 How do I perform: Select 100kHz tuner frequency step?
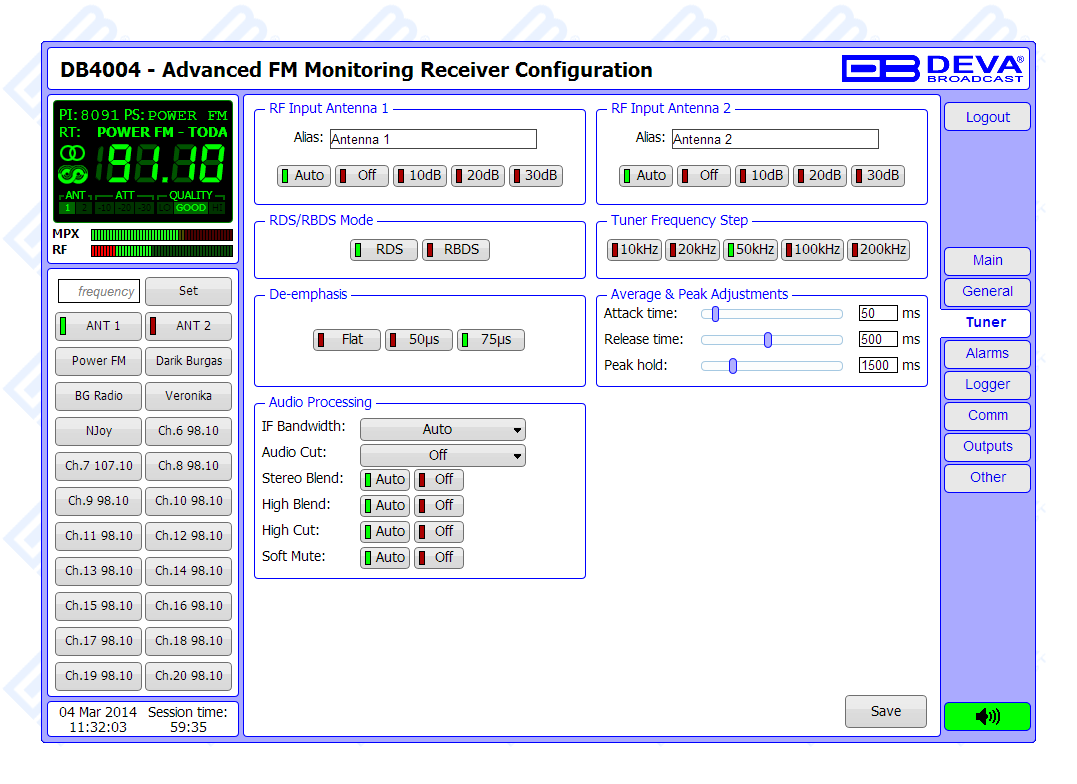[812, 250]
